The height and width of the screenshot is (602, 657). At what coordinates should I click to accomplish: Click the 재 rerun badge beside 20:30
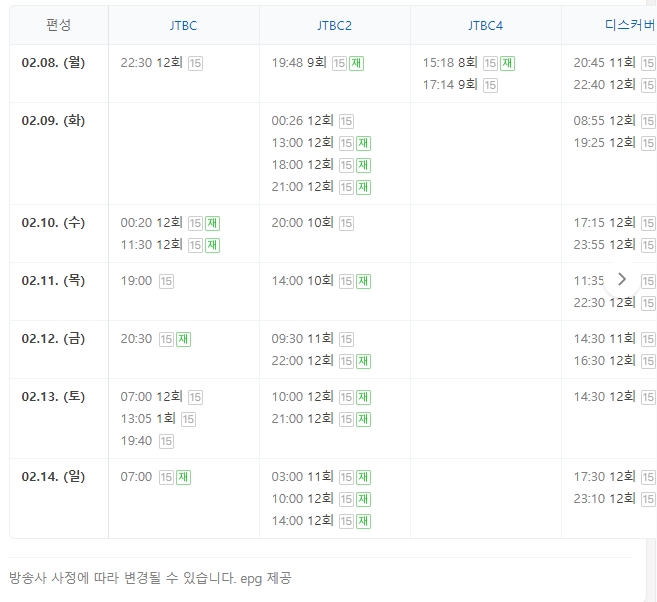coord(184,339)
